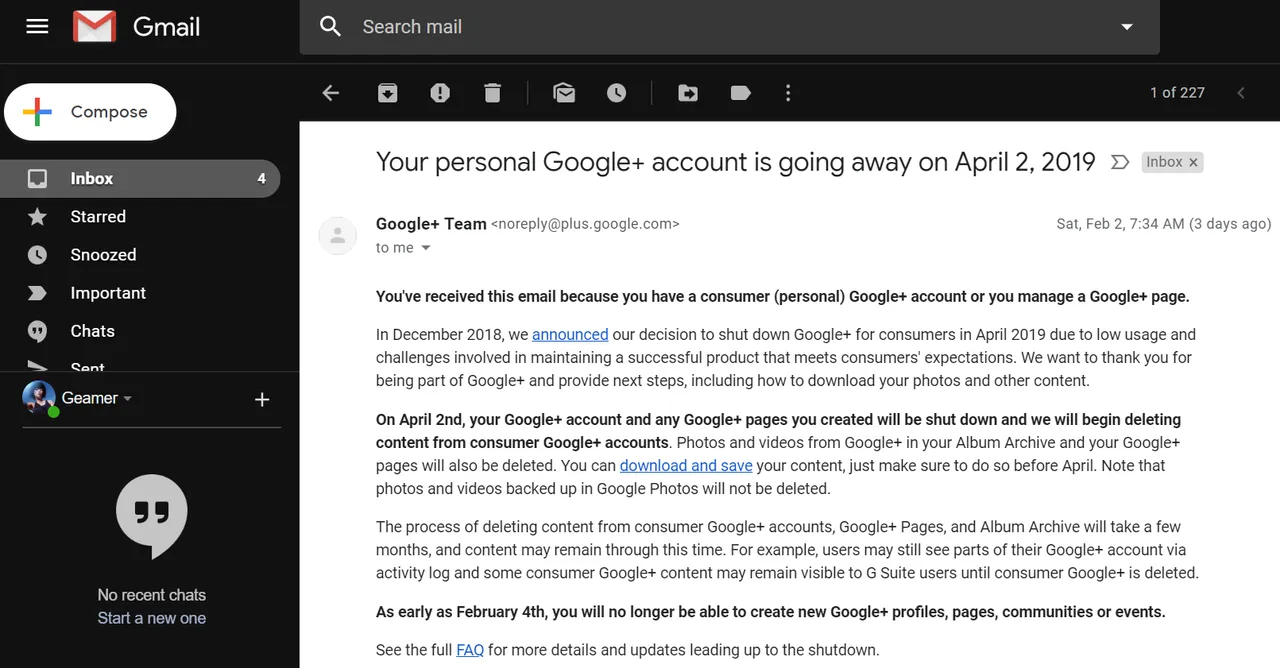Viewport: 1280px width, 668px height.
Task: Toggle the importance marker beside subject
Action: pyautogui.click(x=1120, y=162)
